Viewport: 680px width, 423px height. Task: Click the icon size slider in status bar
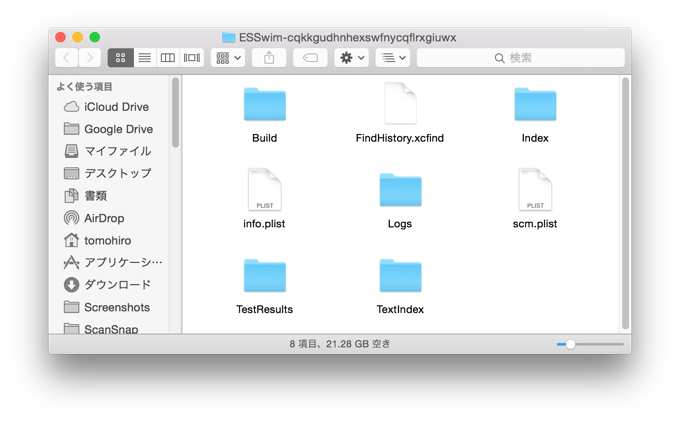(x=590, y=344)
